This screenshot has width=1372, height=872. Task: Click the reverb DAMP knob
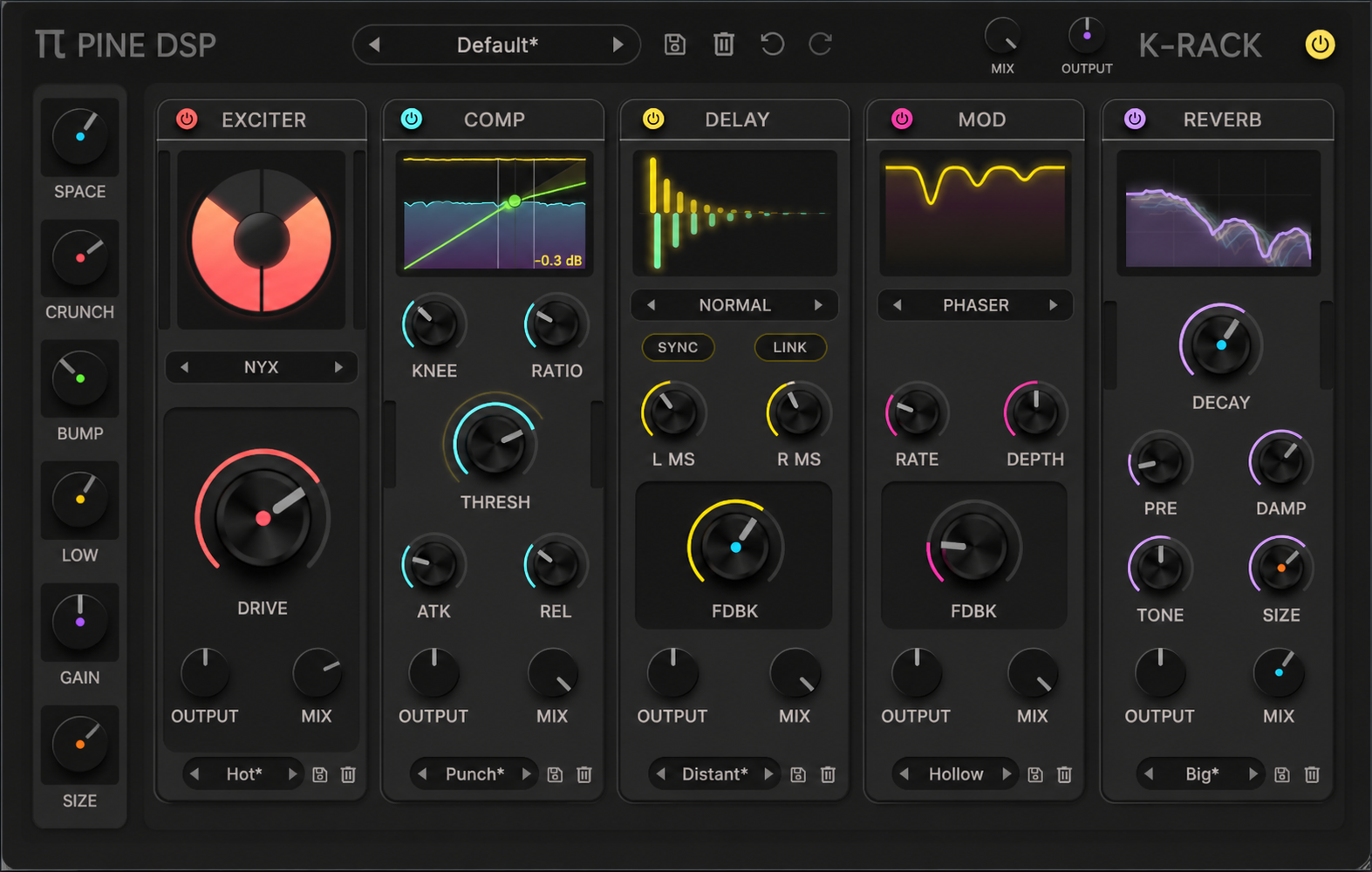coord(1280,463)
